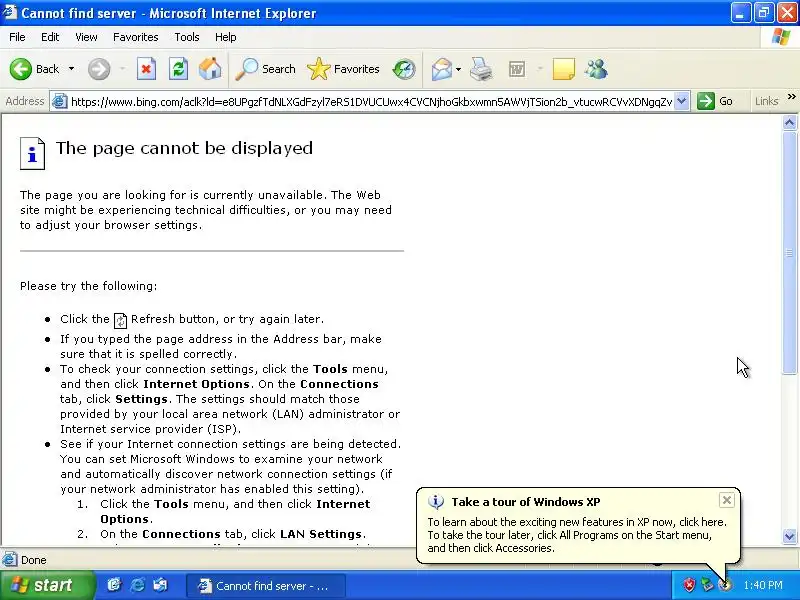Open the Messenger people icon
This screenshot has width=800, height=600.
[x=596, y=69]
